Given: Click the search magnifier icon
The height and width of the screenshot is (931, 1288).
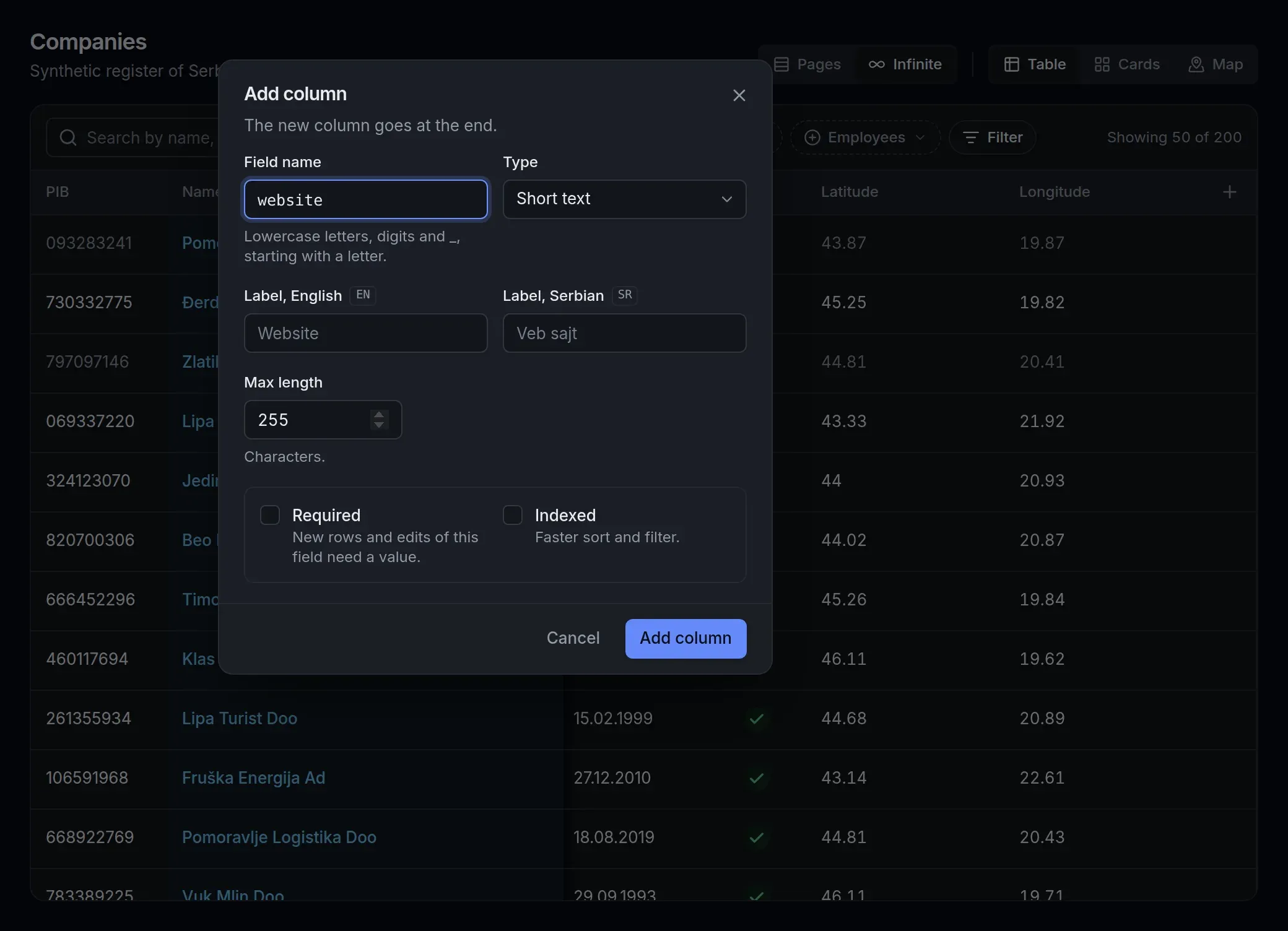Looking at the screenshot, I should pyautogui.click(x=68, y=137).
